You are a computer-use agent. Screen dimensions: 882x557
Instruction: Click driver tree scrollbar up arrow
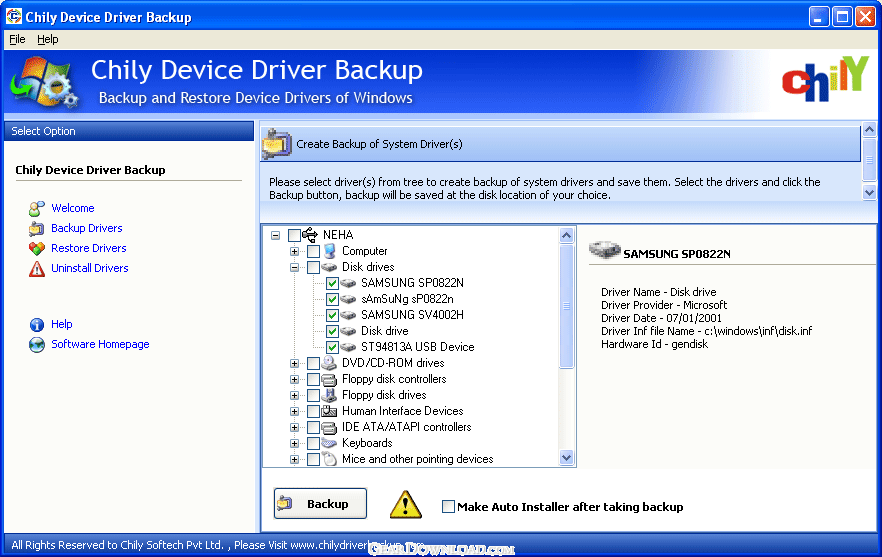click(566, 235)
